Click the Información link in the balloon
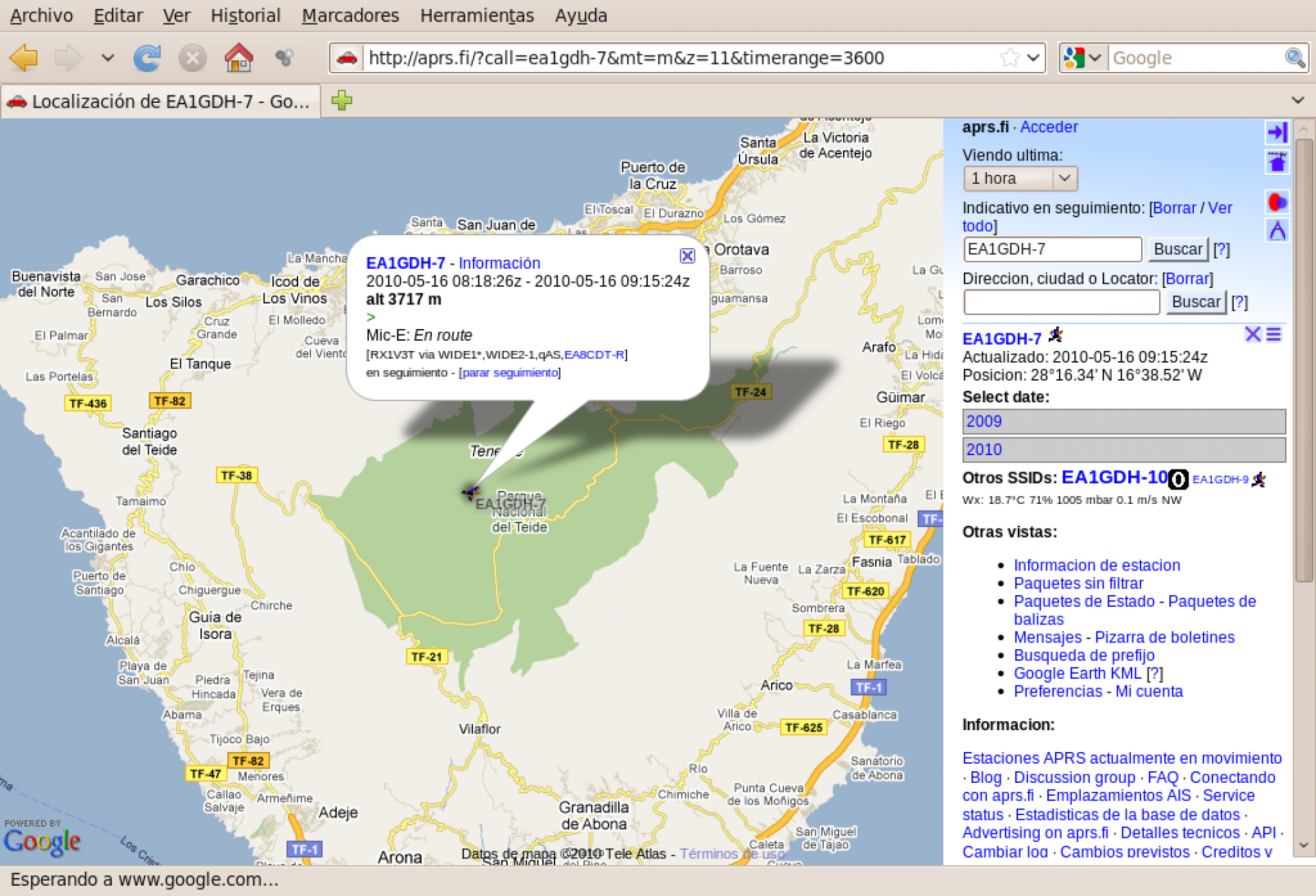Viewport: 1316px width, 896px height. tap(499, 263)
